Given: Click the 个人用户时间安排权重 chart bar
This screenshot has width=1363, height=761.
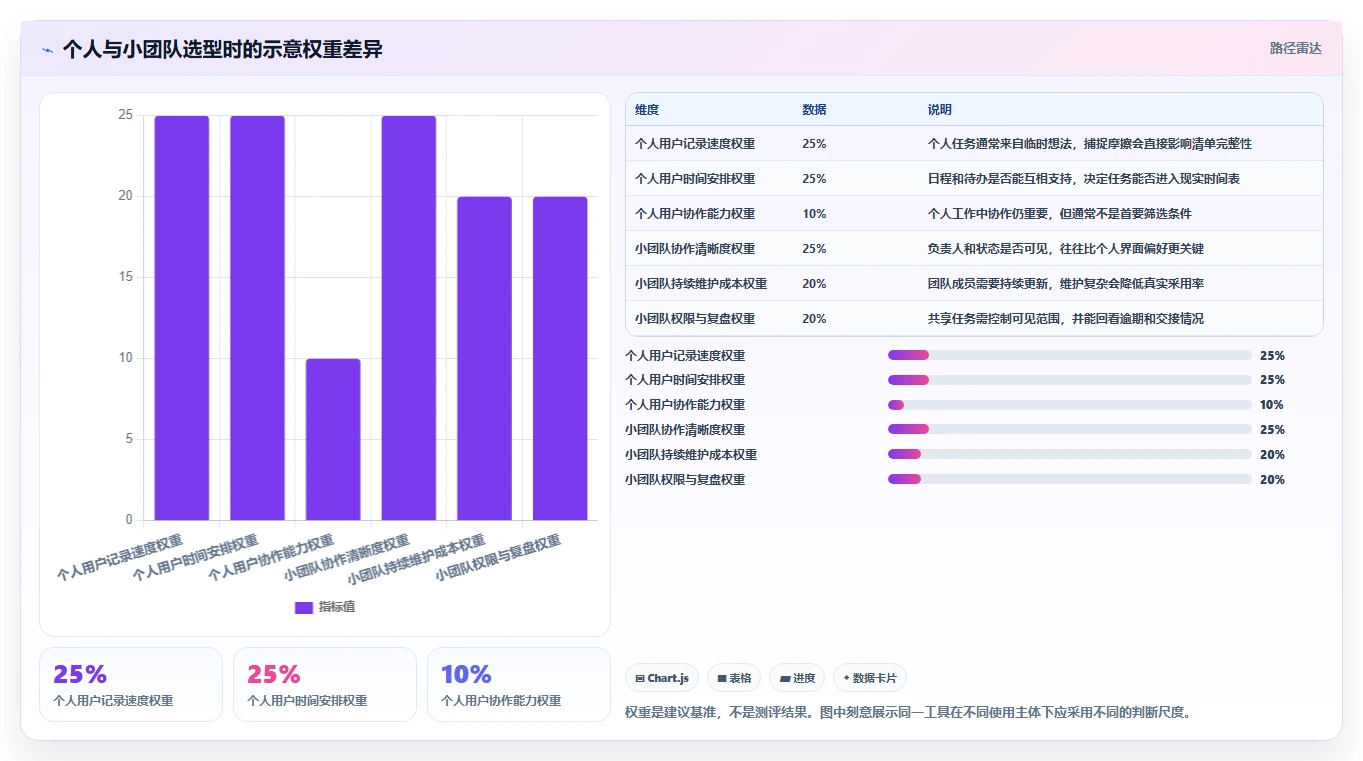Looking at the screenshot, I should click(x=257, y=318).
